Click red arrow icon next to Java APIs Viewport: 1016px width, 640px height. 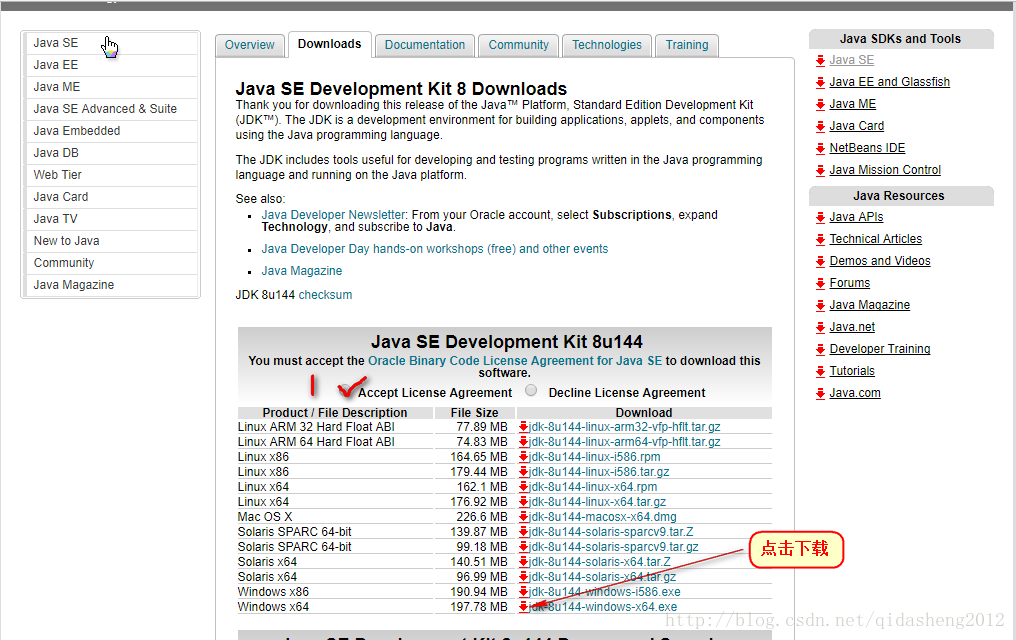[820, 217]
